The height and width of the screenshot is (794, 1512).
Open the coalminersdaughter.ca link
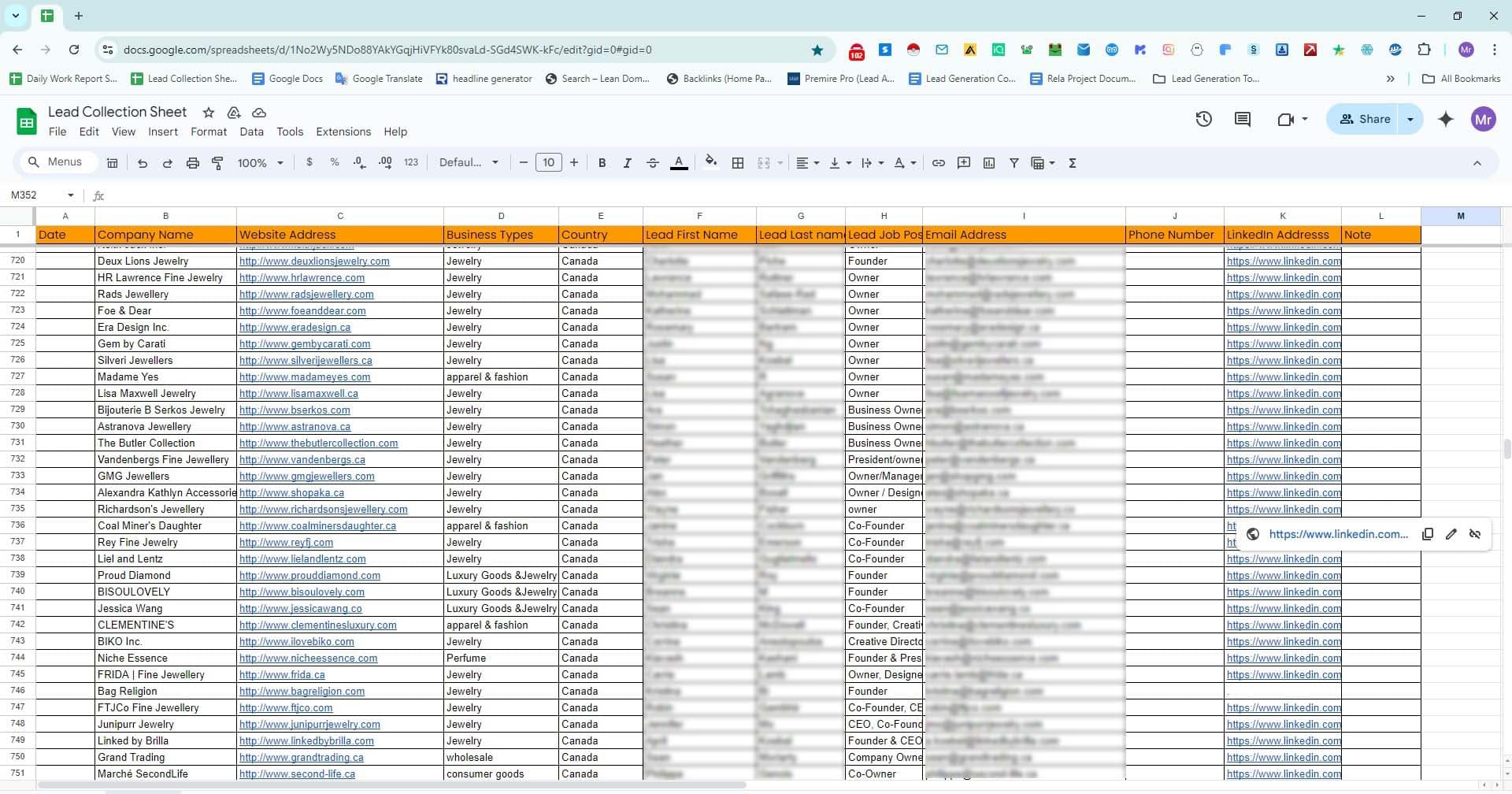click(317, 525)
